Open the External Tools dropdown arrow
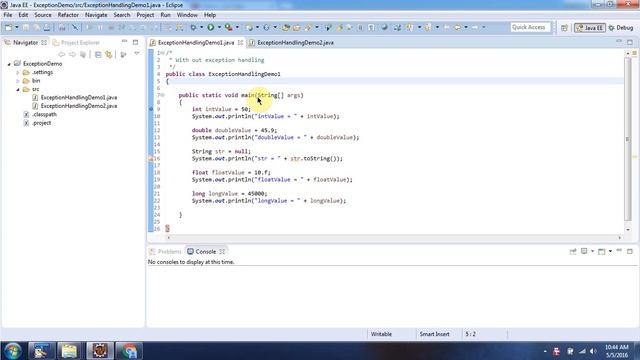Viewport: 640px width, 360px height. click(237, 27)
